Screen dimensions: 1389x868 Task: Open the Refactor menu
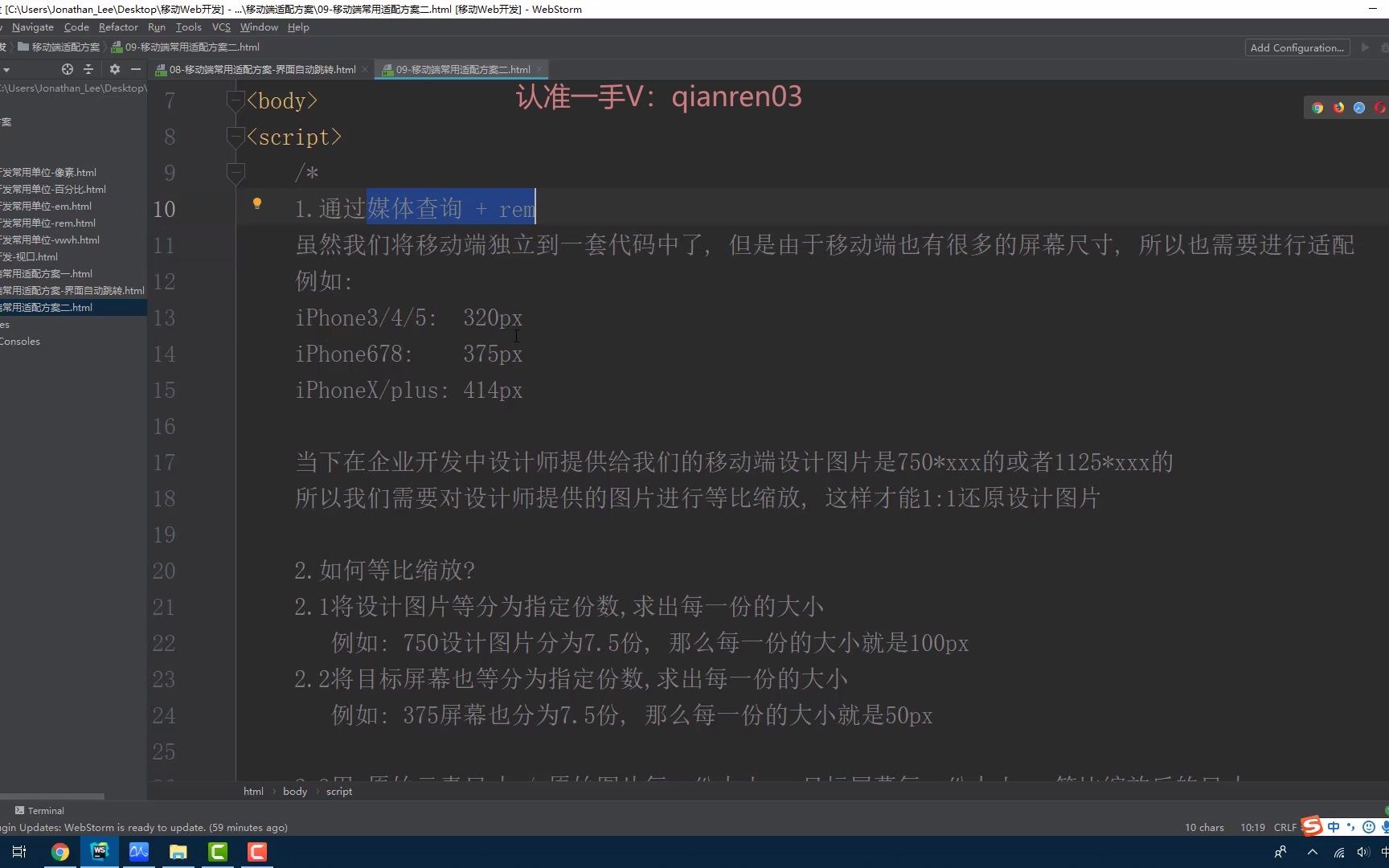[x=118, y=27]
